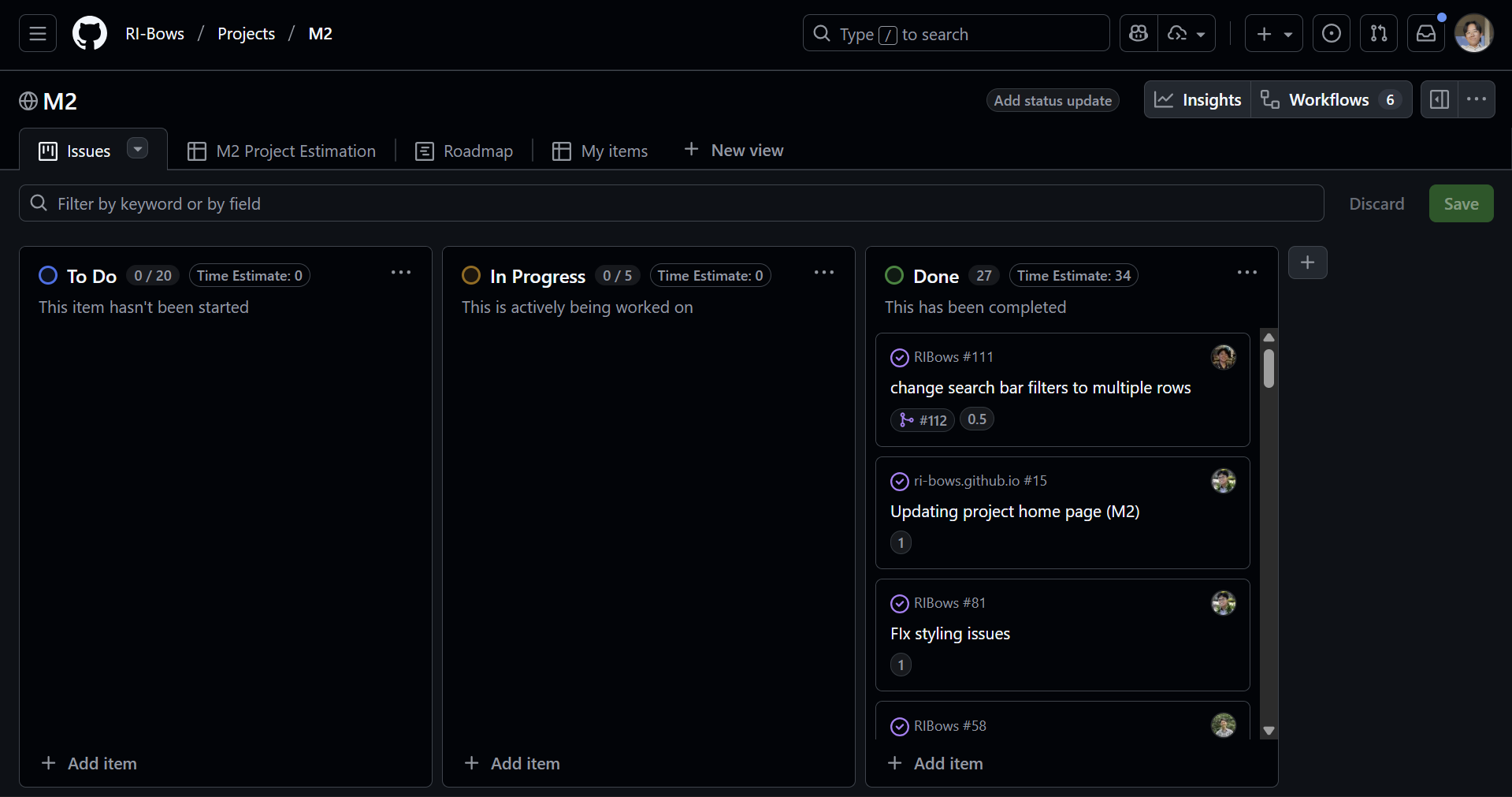Open the notifications inbox
The image size is (1512, 797).
[x=1425, y=34]
